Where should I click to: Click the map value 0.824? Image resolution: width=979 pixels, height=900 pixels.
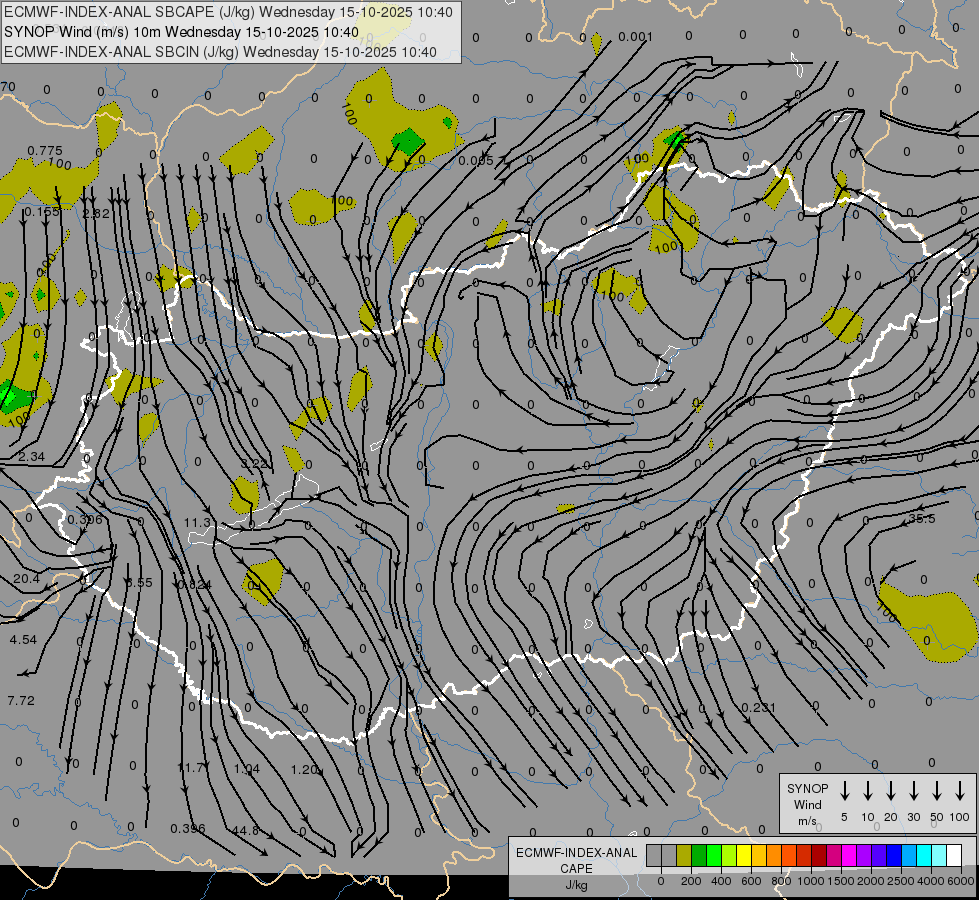click(x=195, y=585)
